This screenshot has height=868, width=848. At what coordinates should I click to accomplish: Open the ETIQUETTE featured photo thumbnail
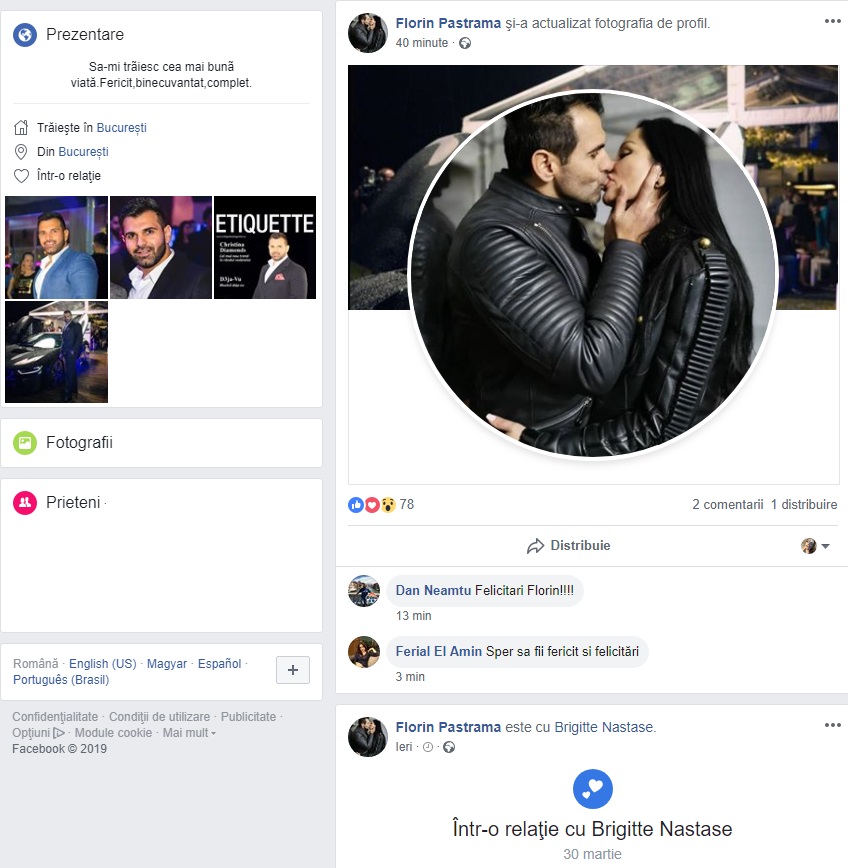click(x=265, y=247)
